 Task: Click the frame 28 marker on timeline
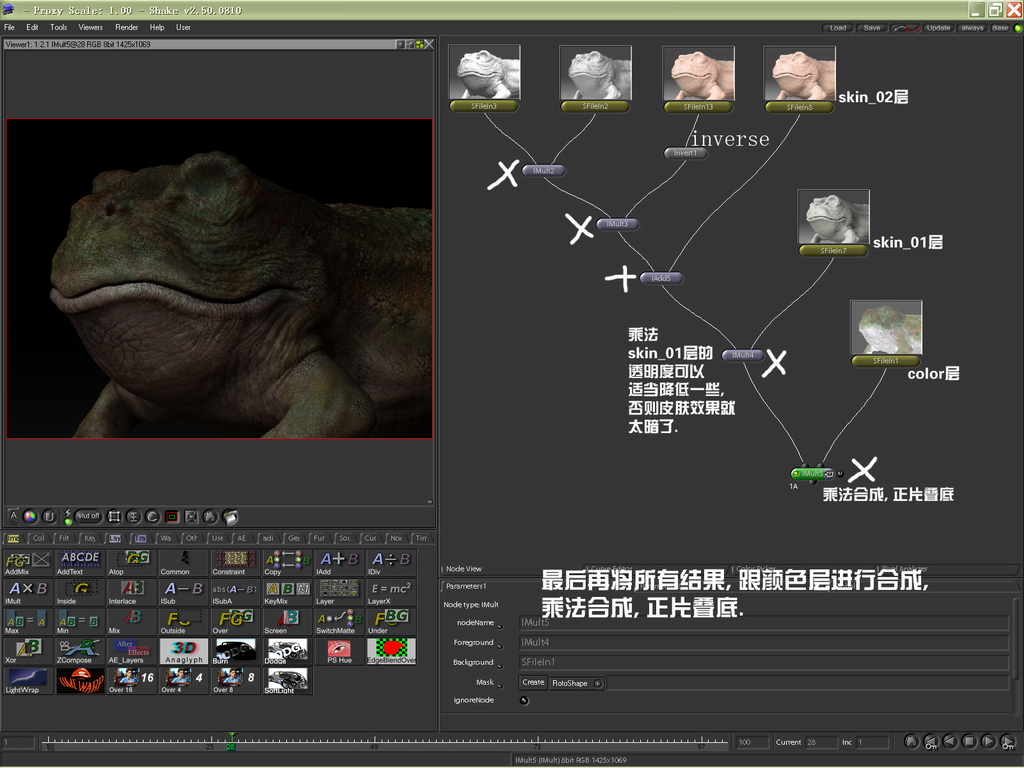[x=231, y=743]
